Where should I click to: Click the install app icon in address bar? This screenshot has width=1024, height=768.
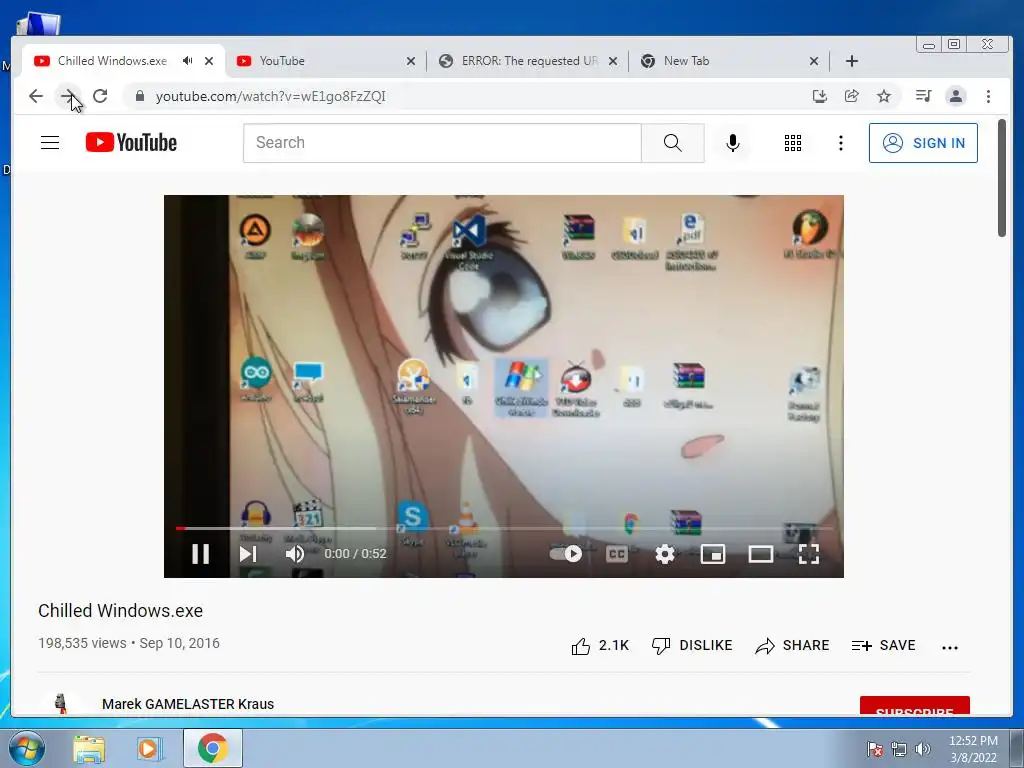tap(820, 96)
